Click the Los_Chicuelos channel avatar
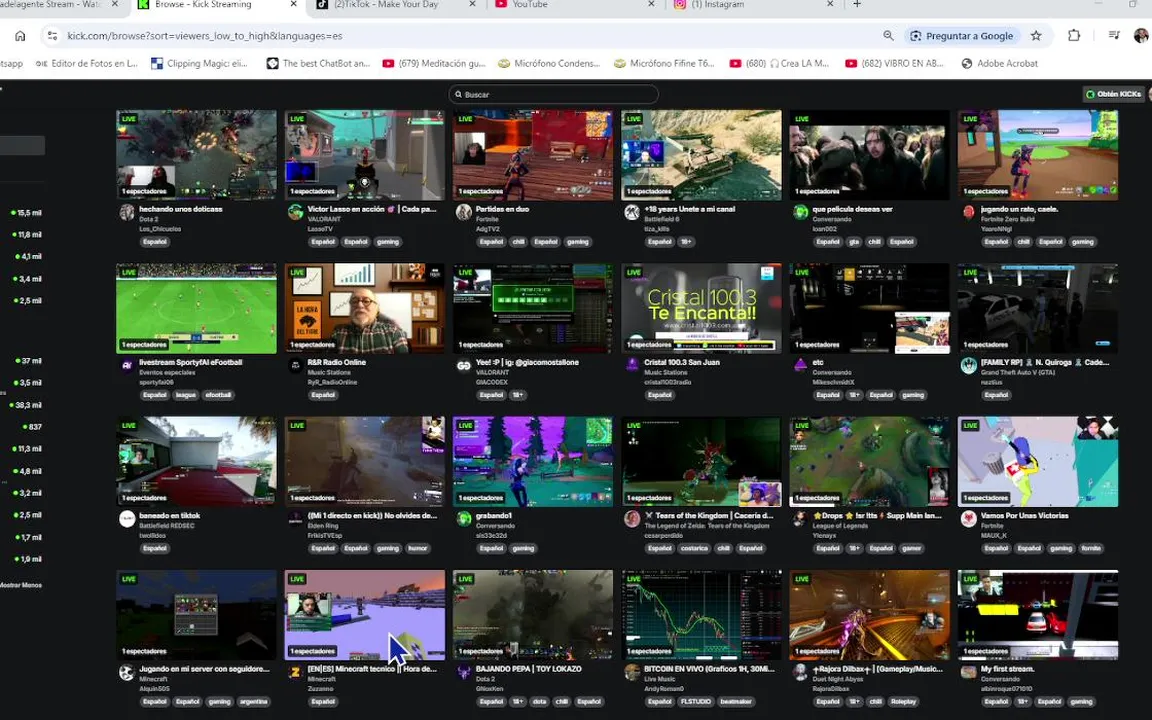Viewport: 1152px width, 720px height. click(127, 212)
